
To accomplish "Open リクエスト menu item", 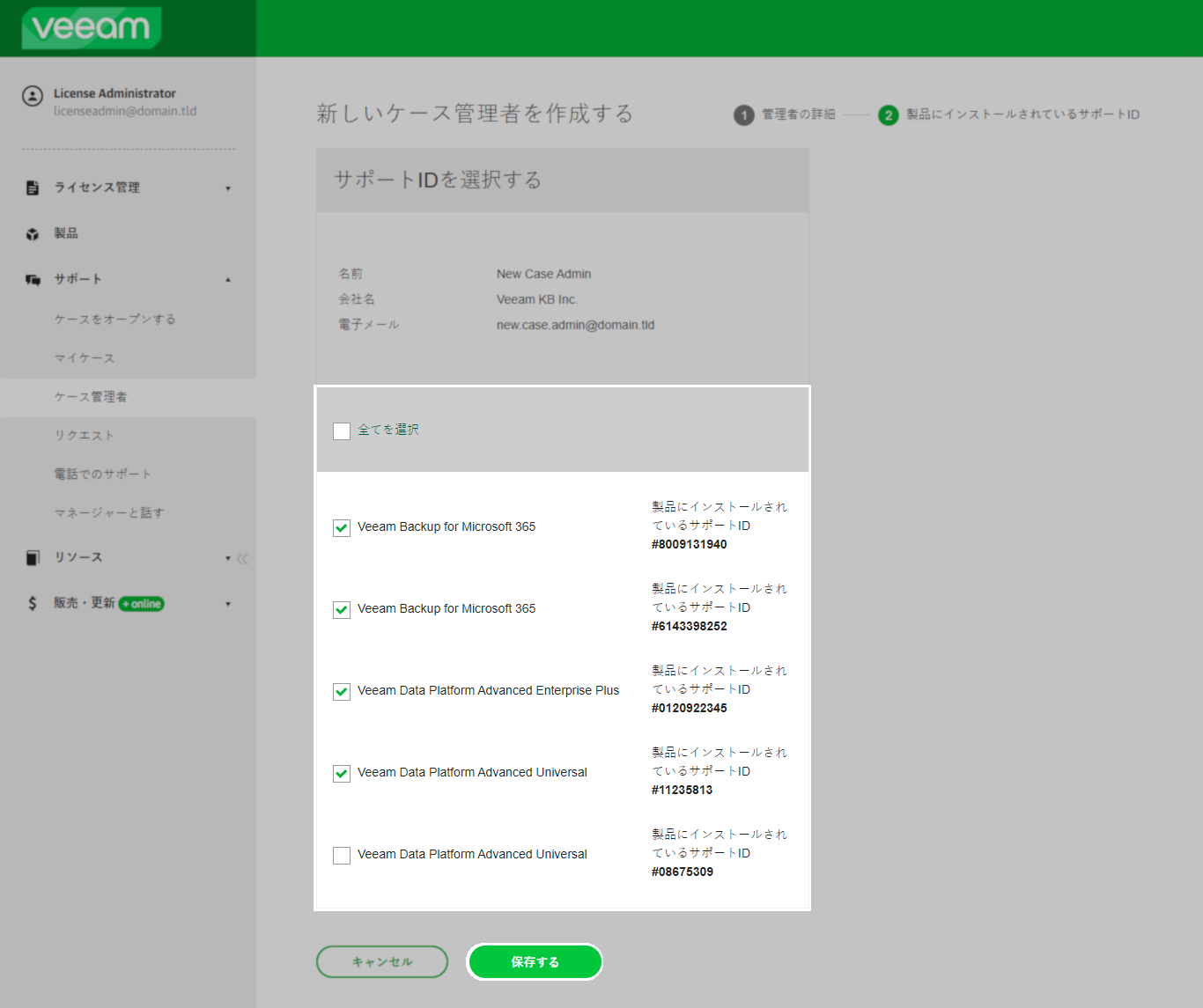I will (85, 435).
